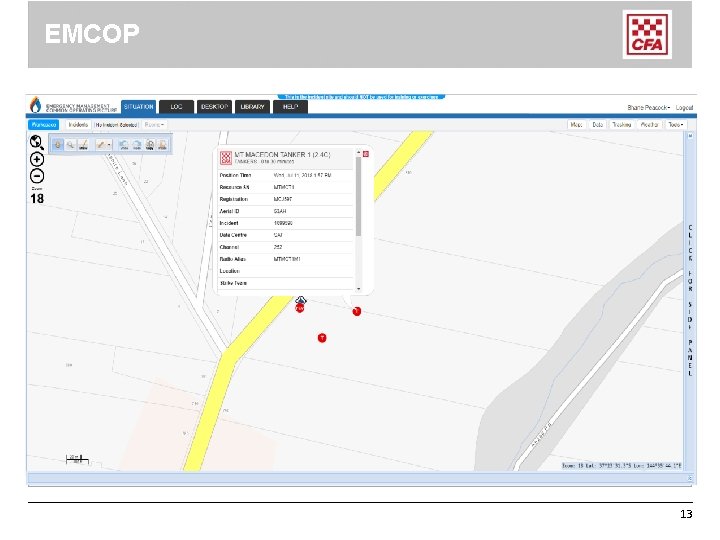Click the undo arrow in map toolbar

[124, 145]
